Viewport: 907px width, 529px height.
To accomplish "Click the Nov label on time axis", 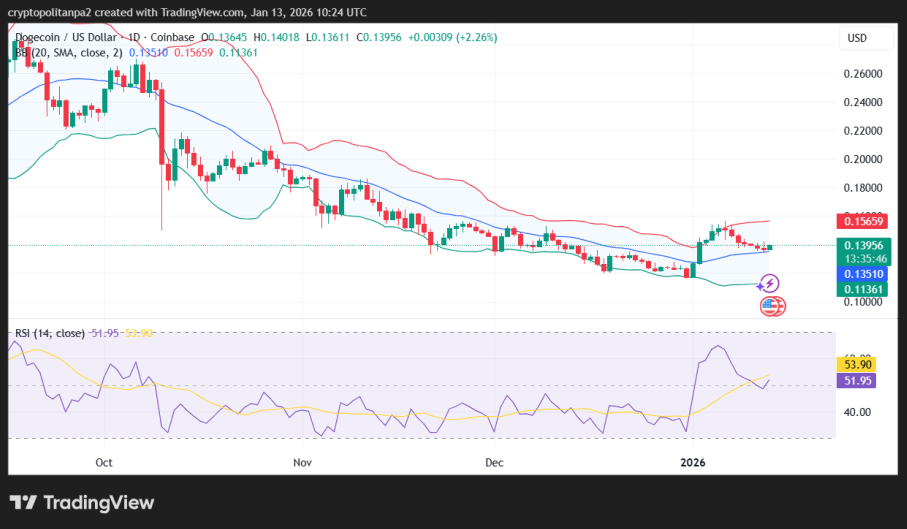I will [x=304, y=463].
